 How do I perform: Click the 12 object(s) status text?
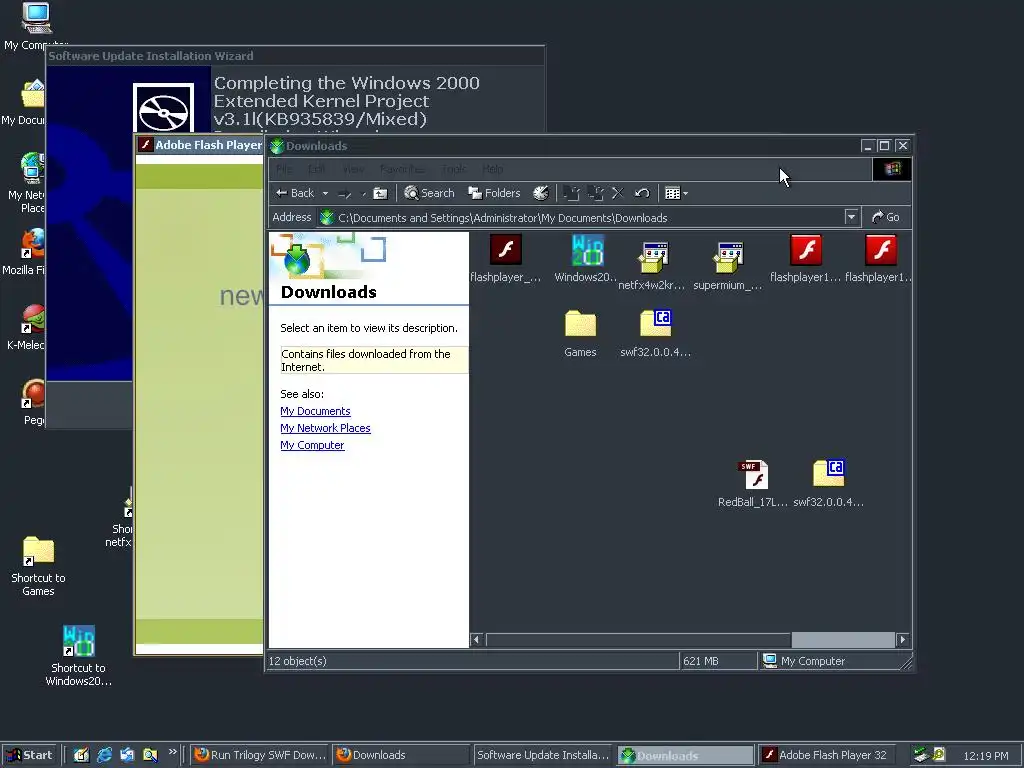pos(297,661)
